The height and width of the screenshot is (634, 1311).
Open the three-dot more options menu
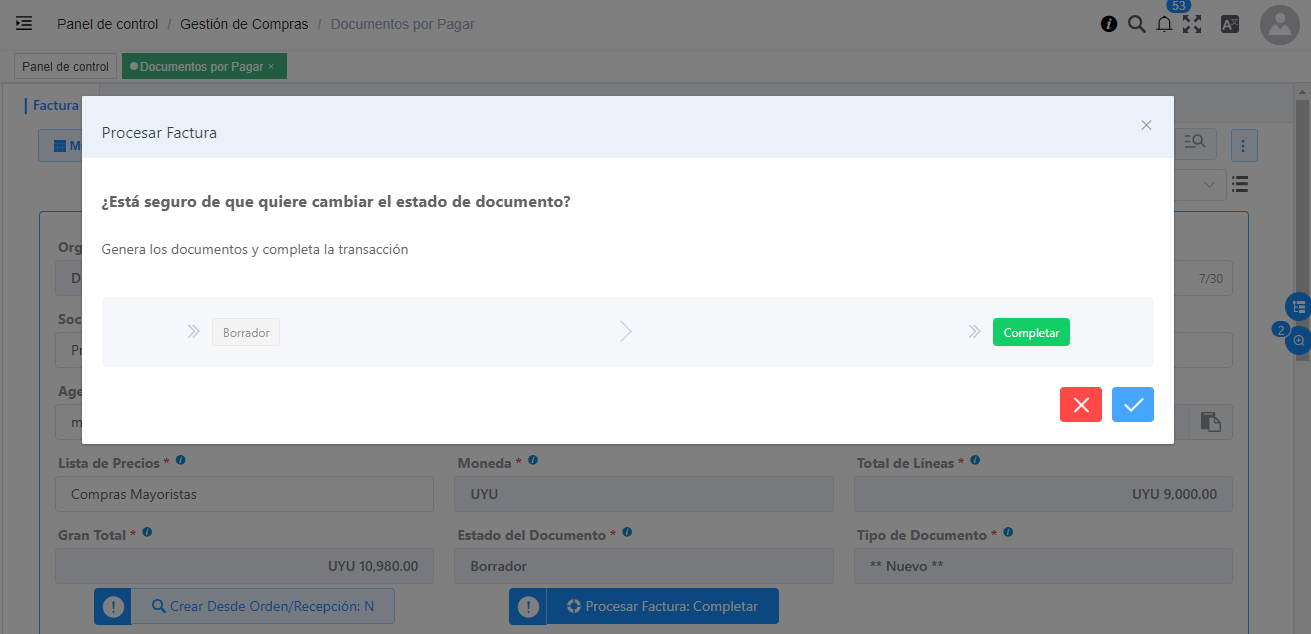(1243, 146)
